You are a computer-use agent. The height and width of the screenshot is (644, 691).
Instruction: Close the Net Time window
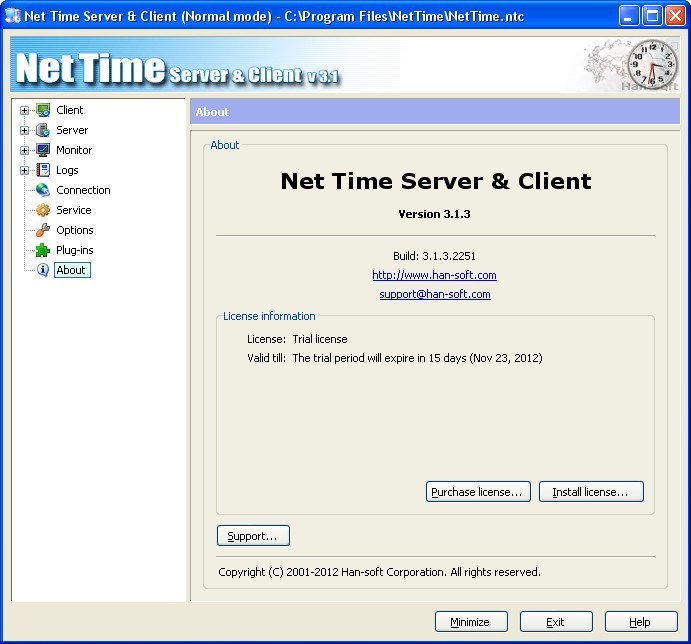pos(675,16)
